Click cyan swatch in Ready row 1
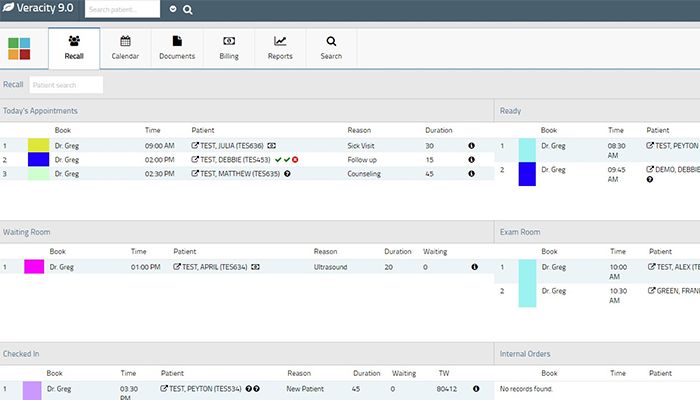The height and width of the screenshot is (400, 700). (527, 150)
